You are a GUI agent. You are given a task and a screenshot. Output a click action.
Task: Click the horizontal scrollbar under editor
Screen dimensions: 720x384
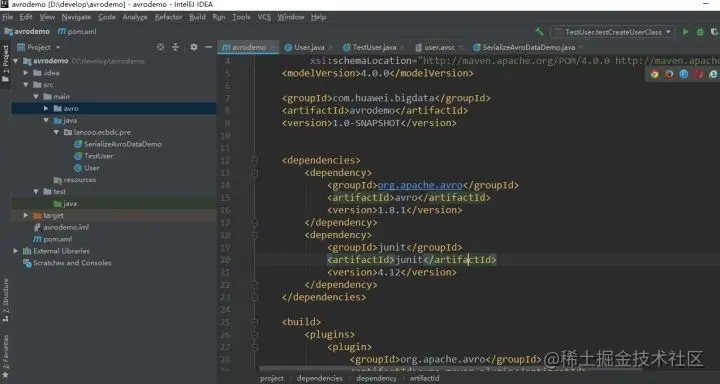(x=450, y=368)
